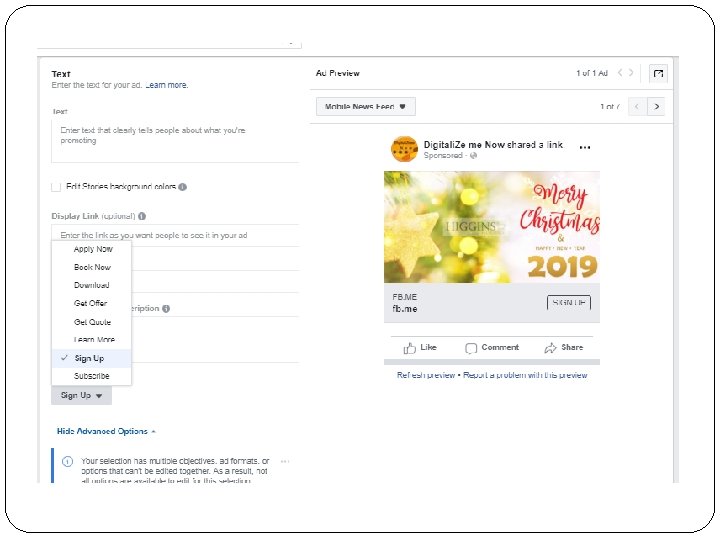720x540 pixels.
Task: Select Get Offer menu option
Action: click(x=90, y=303)
